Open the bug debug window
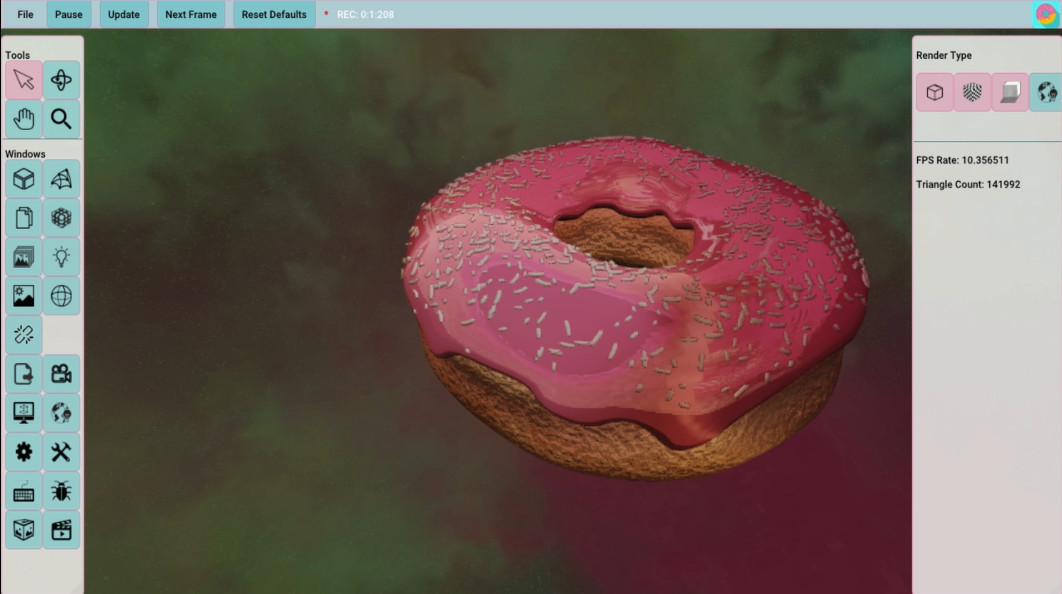The image size is (1062, 594). click(x=62, y=491)
